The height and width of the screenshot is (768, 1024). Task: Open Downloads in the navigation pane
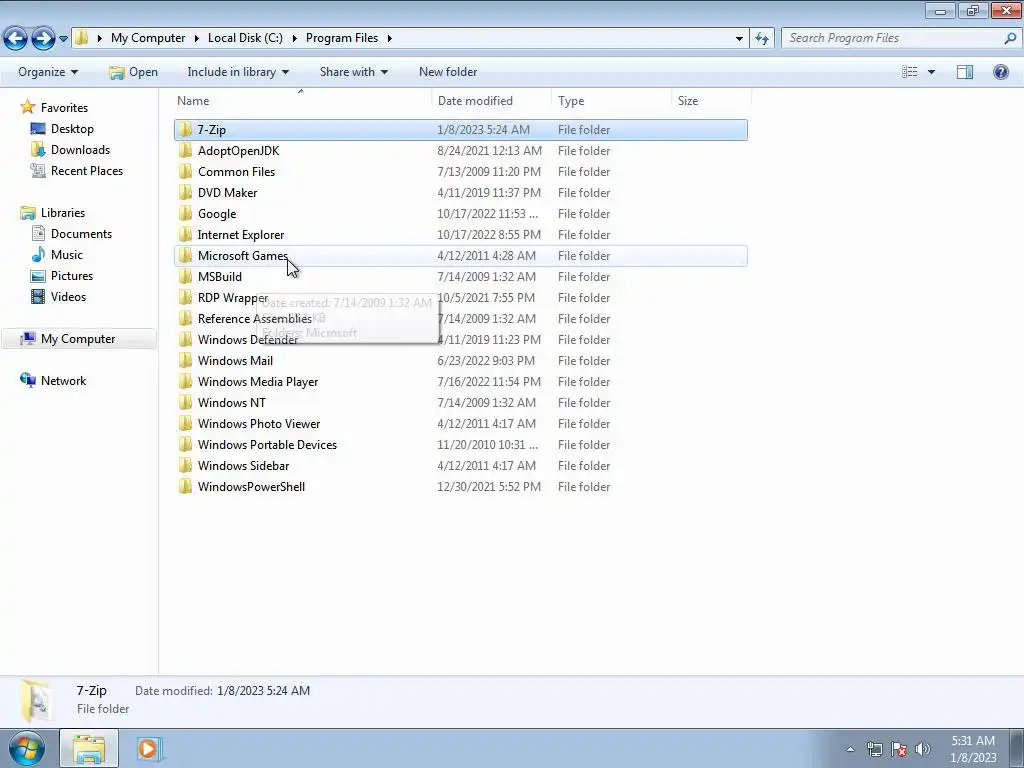coord(80,150)
